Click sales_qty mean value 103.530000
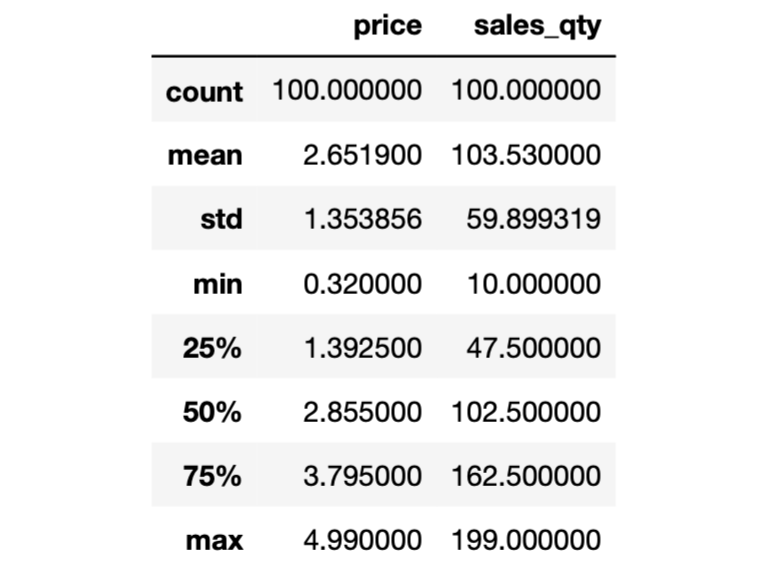760x576 pixels. [x=526, y=155]
